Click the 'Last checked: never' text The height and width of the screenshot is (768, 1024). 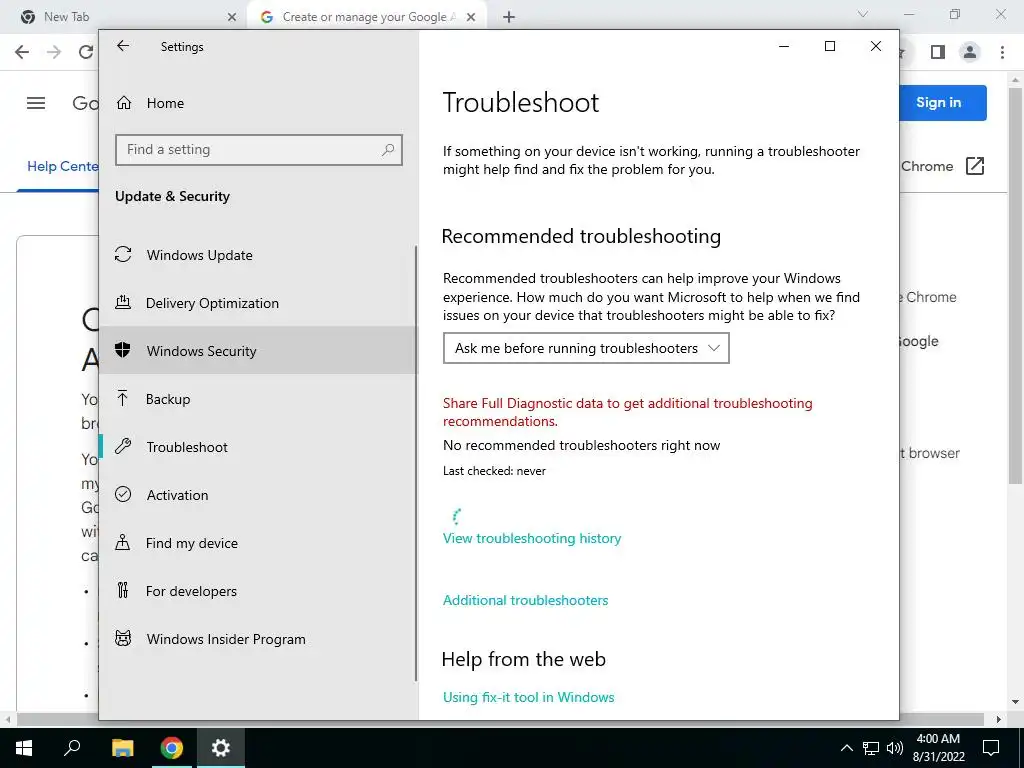[494, 471]
